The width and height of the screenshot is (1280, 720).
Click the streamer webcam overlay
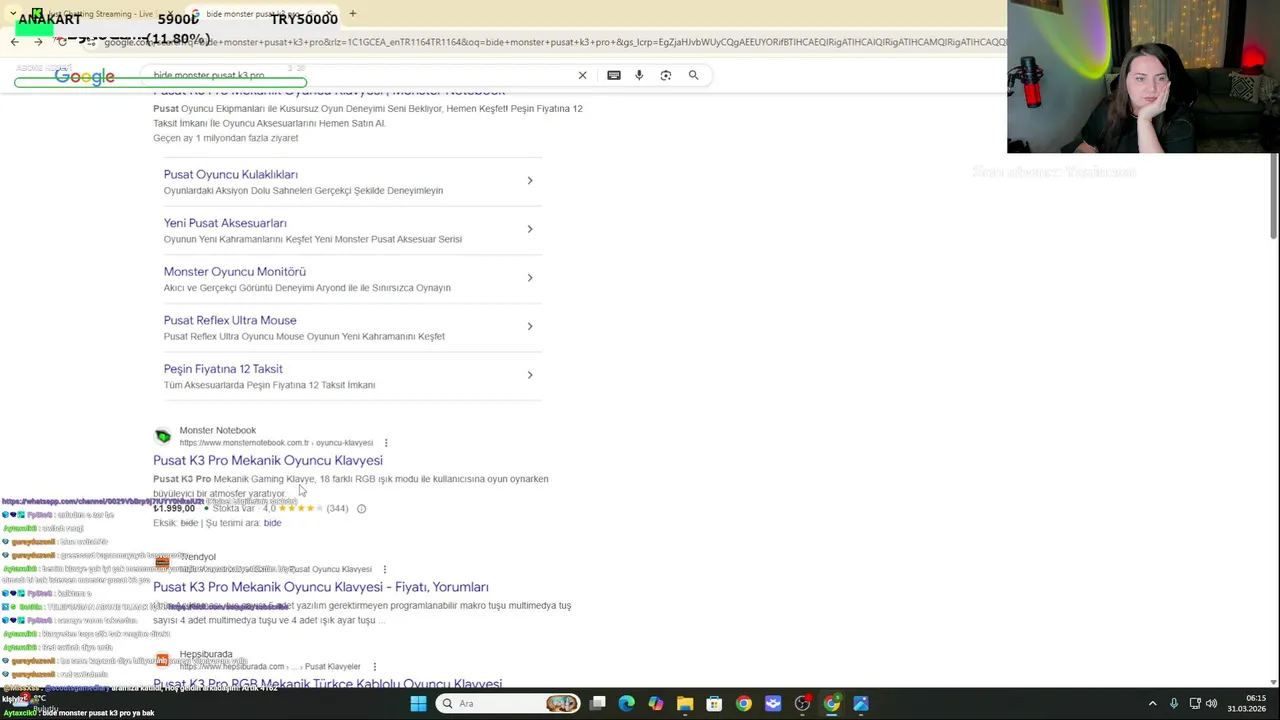(x=1143, y=77)
